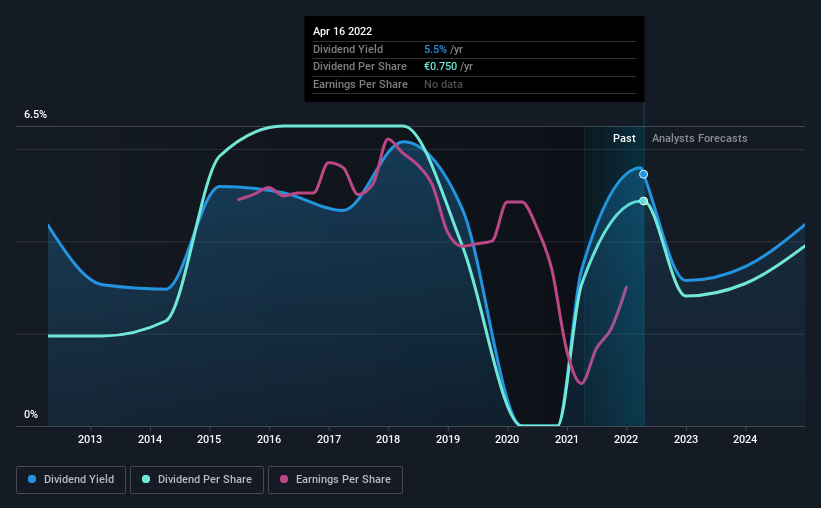This screenshot has height=508, width=821.
Task: Click the Dividend Per Share row label in tooltip
Action: coord(360,67)
